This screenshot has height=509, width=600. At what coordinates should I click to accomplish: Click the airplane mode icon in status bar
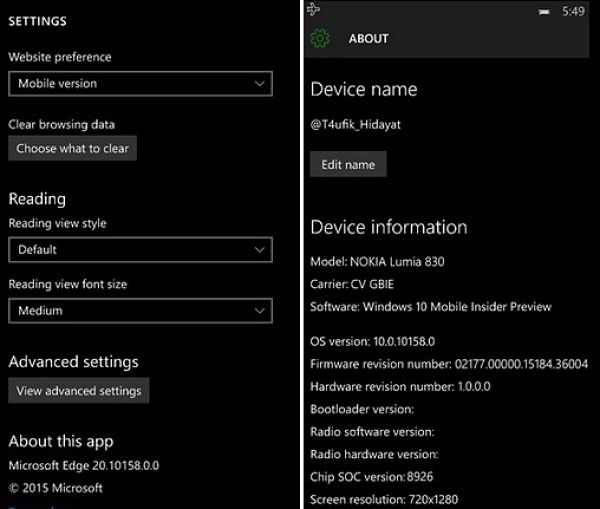[x=313, y=9]
